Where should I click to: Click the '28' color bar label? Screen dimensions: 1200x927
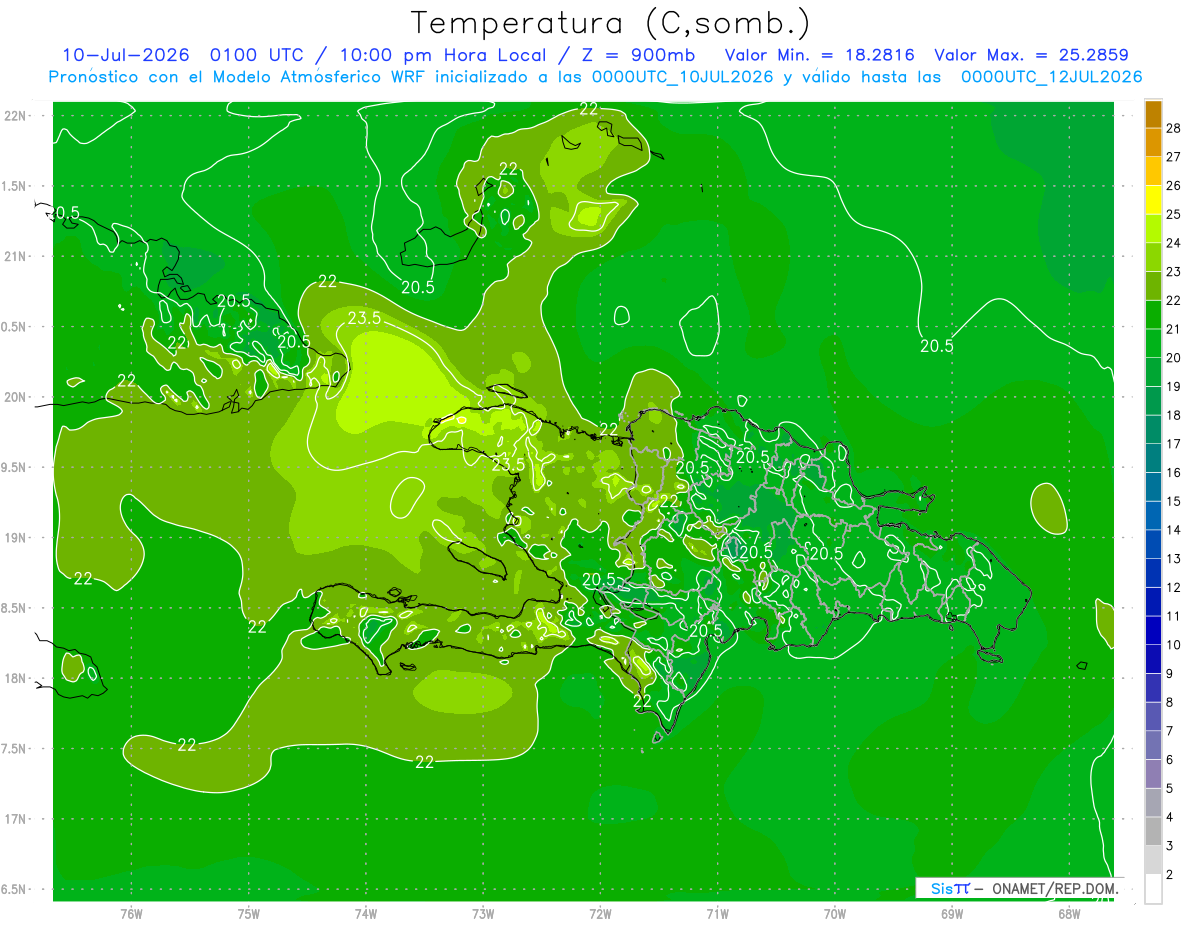(x=1173, y=129)
